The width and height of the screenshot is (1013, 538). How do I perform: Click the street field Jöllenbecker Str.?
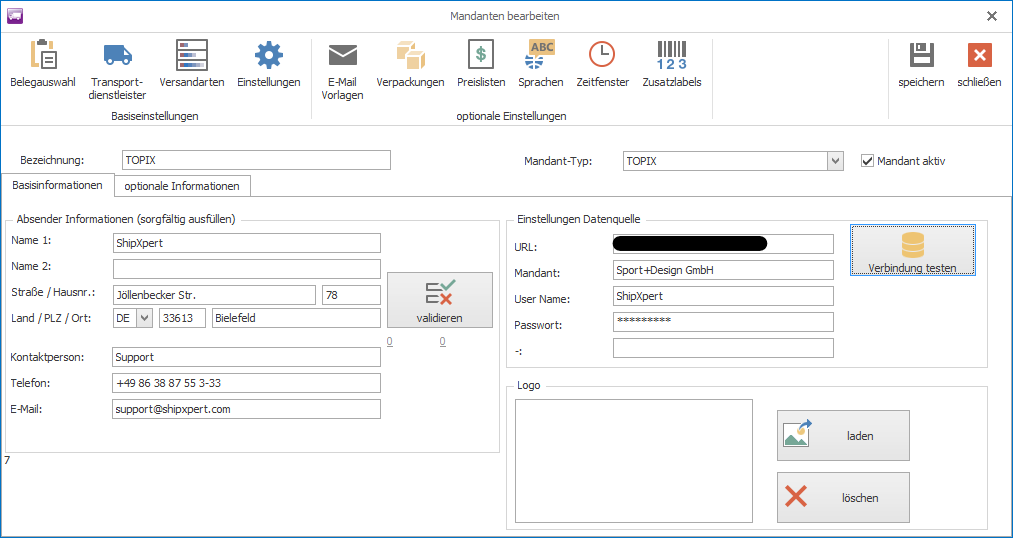click(x=214, y=295)
